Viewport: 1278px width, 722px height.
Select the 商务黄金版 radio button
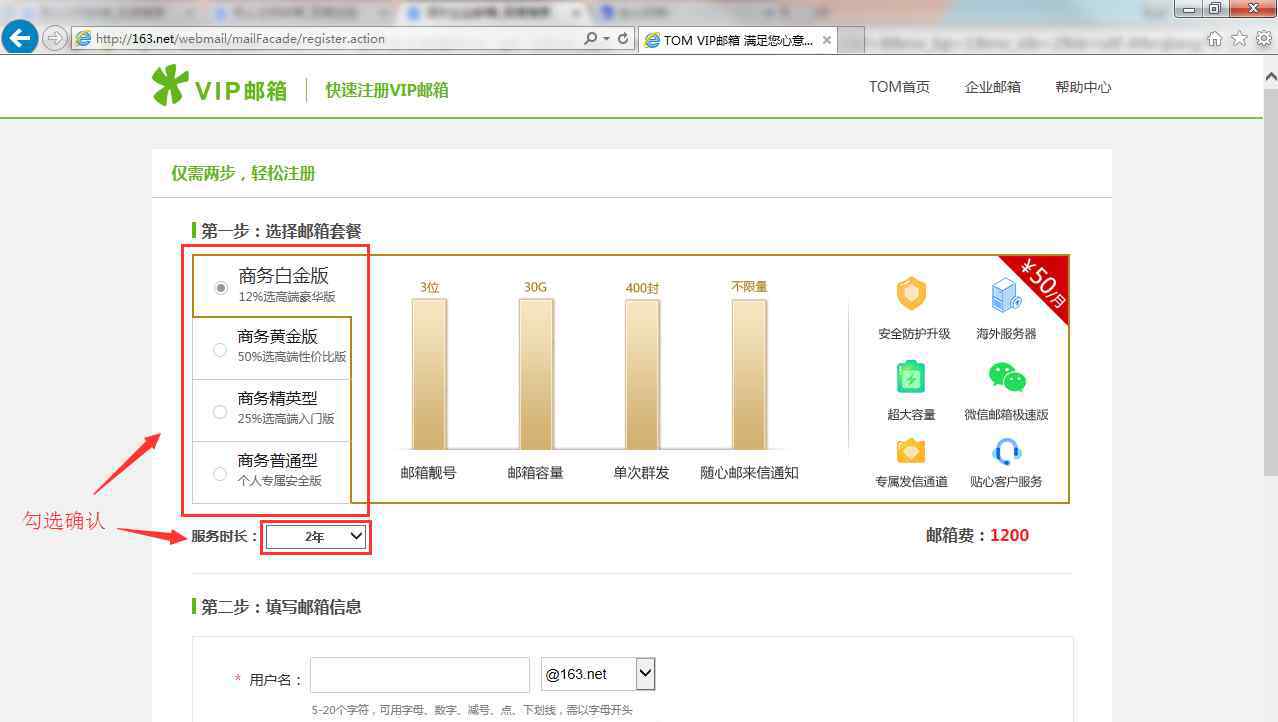(220, 350)
